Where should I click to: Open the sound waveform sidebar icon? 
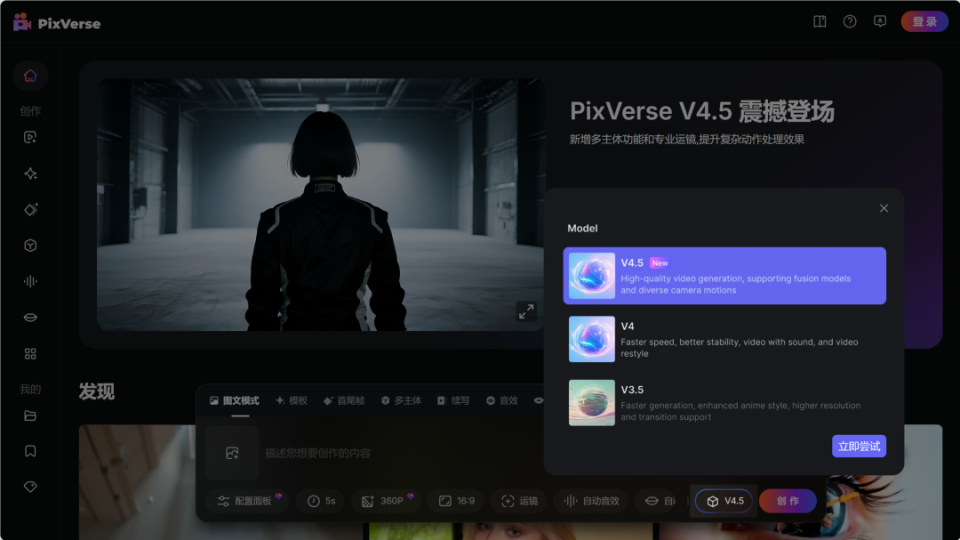coord(30,281)
